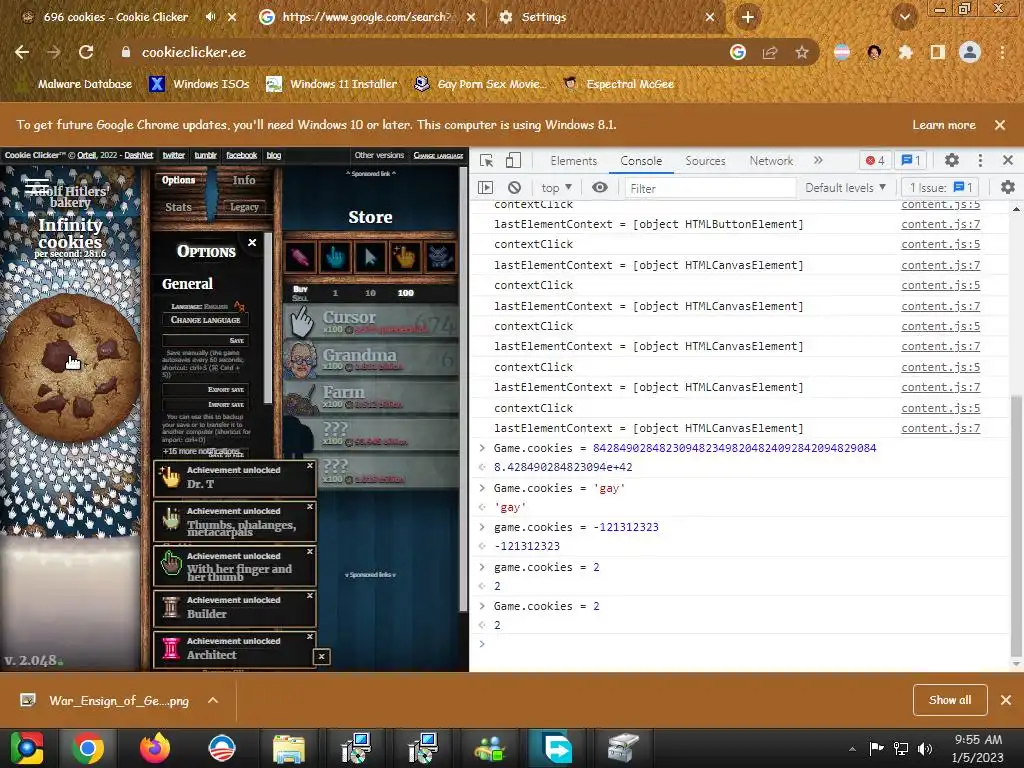Select the blue hand store upgrade icon
The image size is (1024, 768).
click(x=335, y=257)
